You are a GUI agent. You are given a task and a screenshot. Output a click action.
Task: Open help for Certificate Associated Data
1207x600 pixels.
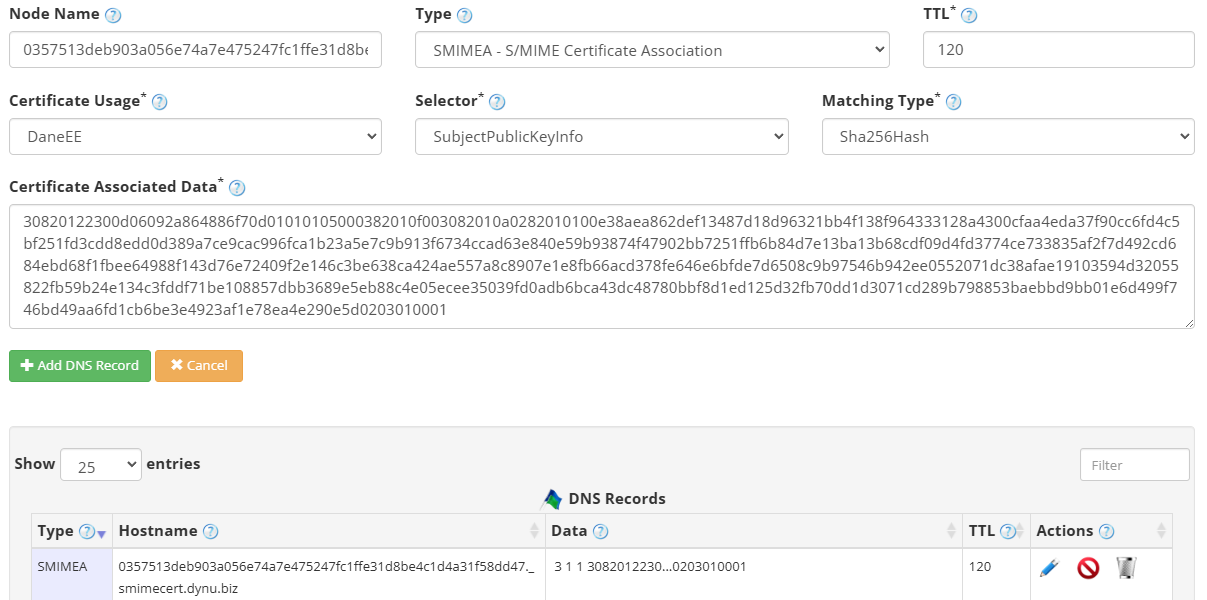[237, 187]
